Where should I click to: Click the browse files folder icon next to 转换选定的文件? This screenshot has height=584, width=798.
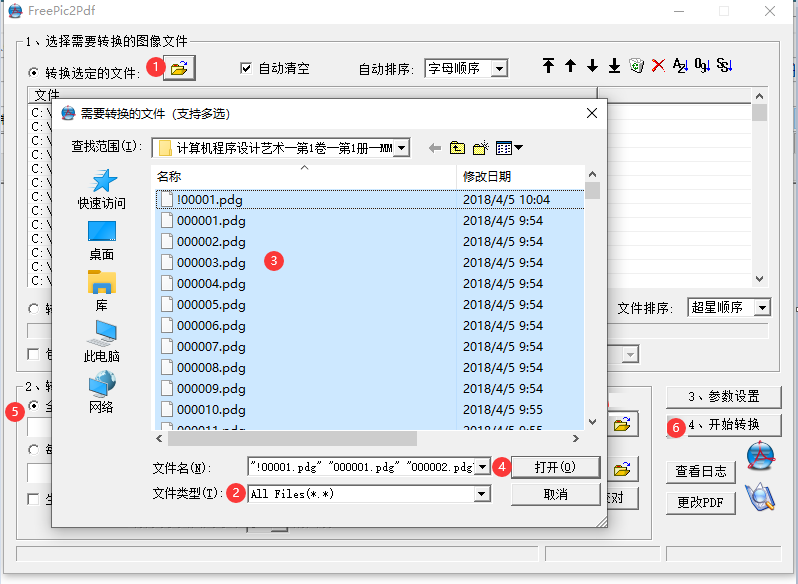[x=179, y=68]
